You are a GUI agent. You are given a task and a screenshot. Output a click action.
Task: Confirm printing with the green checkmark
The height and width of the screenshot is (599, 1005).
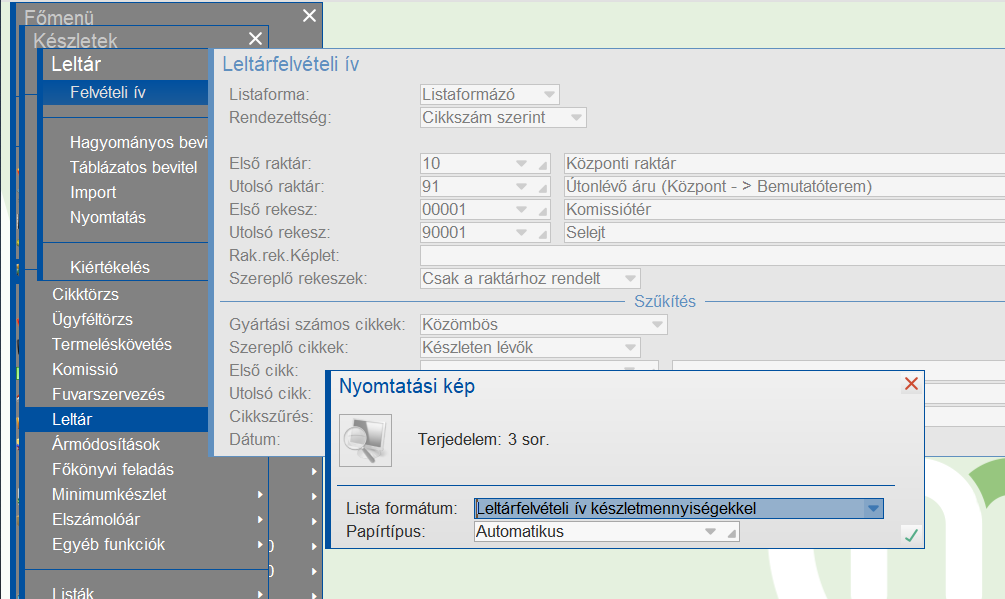pyautogui.click(x=910, y=536)
